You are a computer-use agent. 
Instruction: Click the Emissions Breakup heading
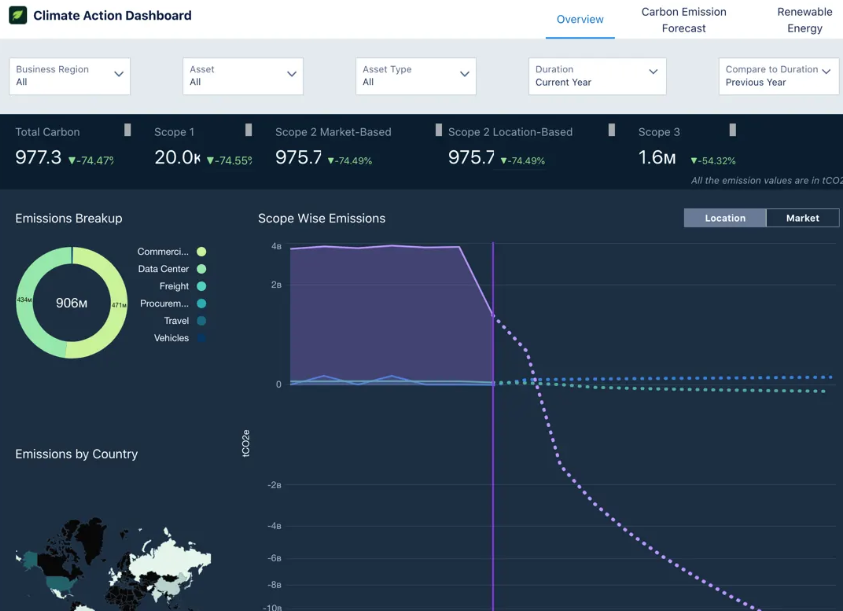69,218
